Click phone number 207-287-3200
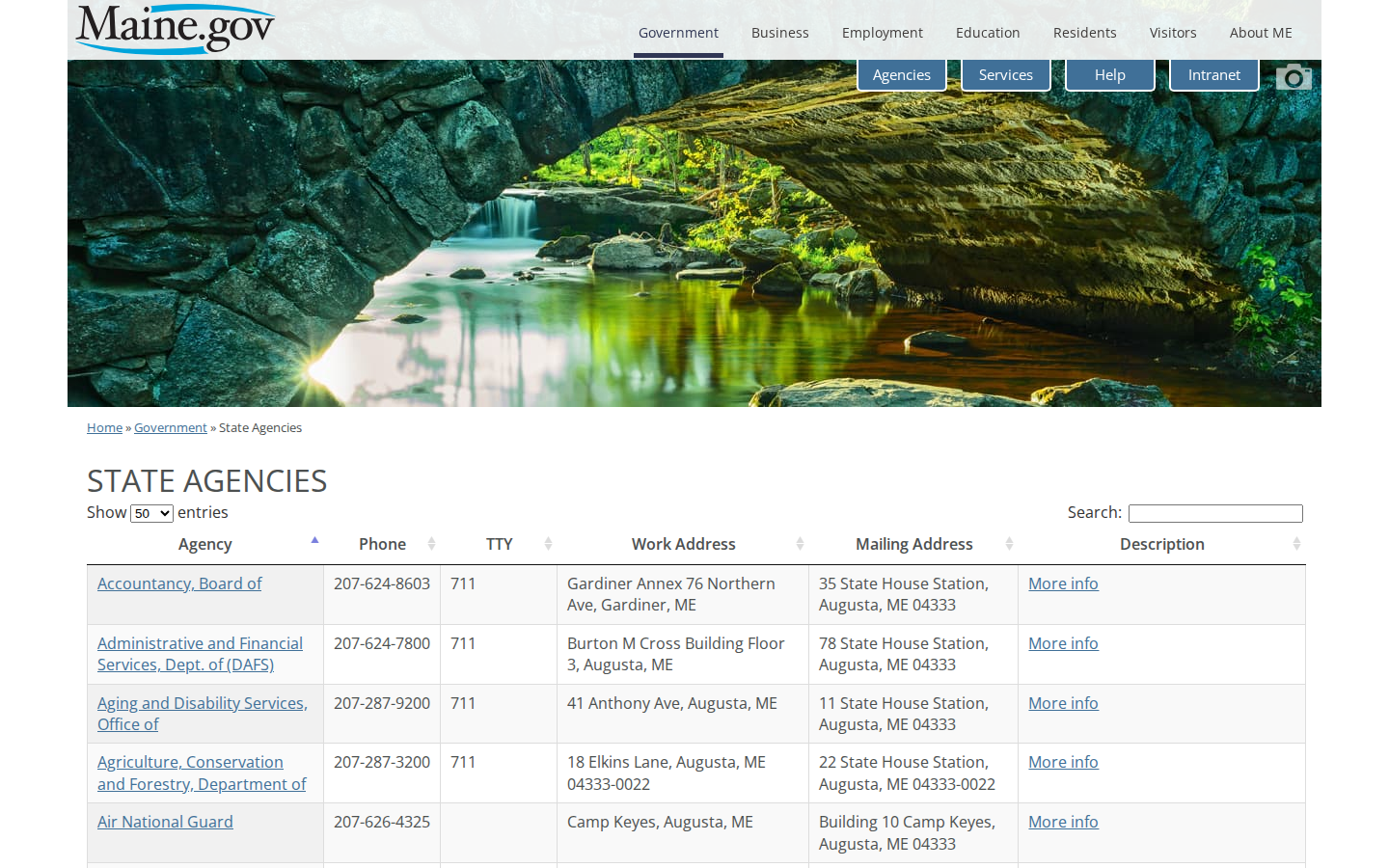The width and height of the screenshot is (1389, 868). (x=382, y=762)
